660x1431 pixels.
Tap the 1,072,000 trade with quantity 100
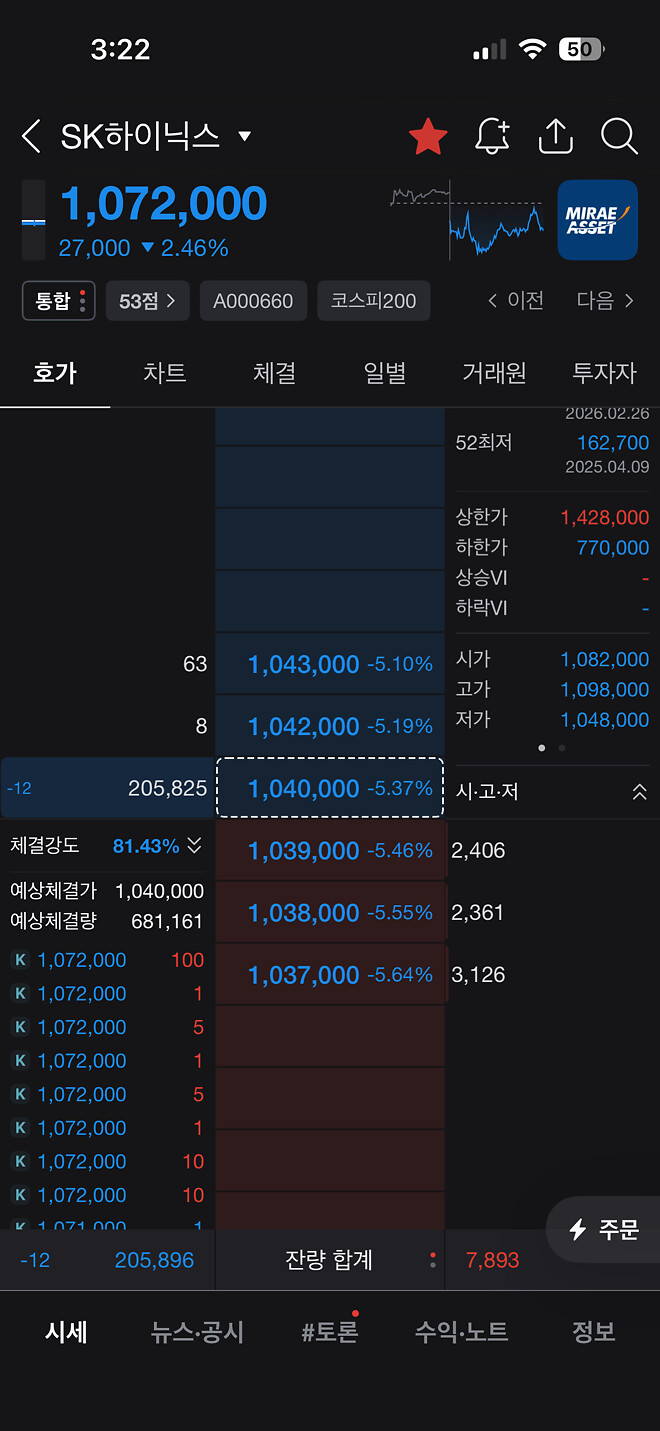107,960
